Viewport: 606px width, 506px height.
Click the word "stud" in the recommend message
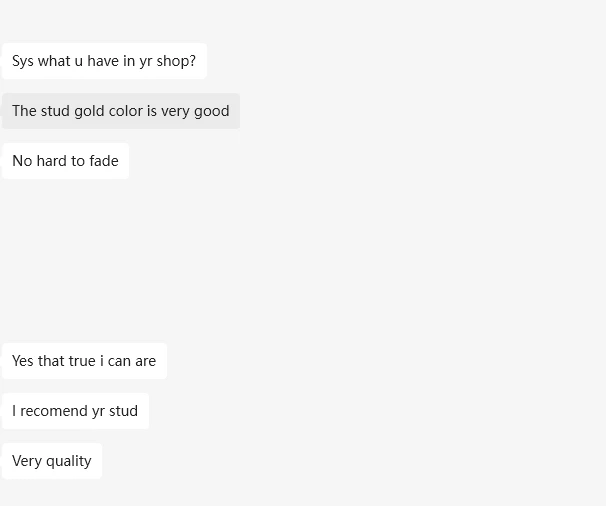[x=124, y=411]
